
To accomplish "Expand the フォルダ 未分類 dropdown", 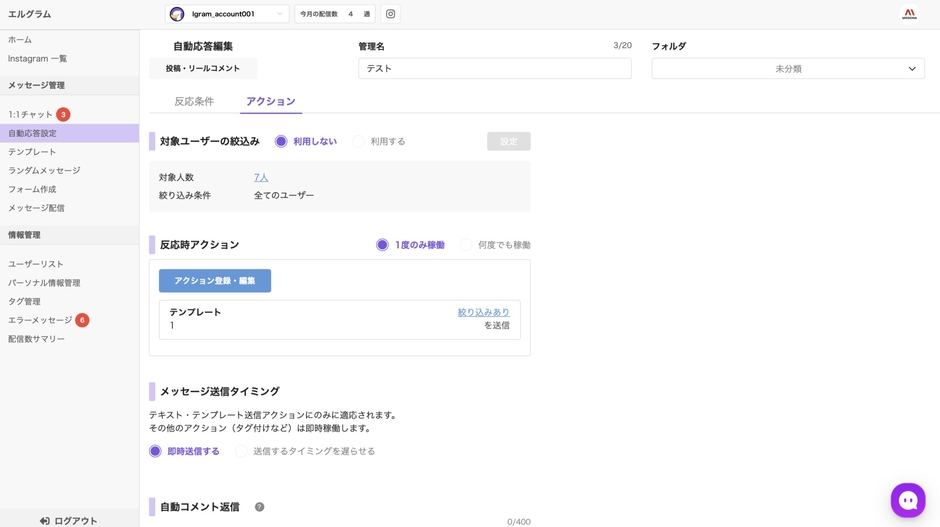I will point(788,69).
